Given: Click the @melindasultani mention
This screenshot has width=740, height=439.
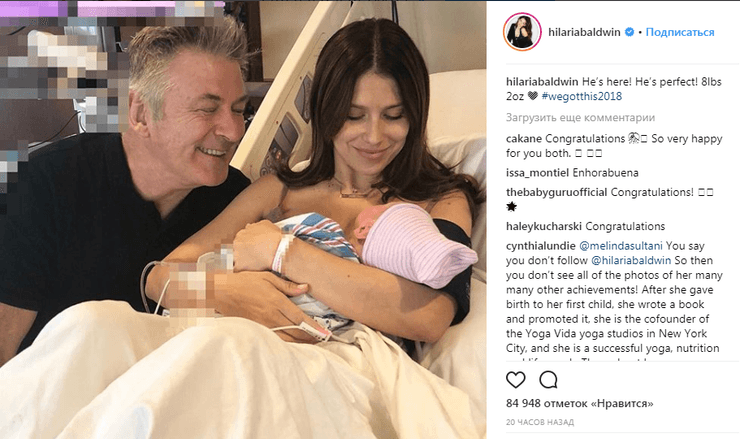Looking at the screenshot, I should tap(621, 246).
